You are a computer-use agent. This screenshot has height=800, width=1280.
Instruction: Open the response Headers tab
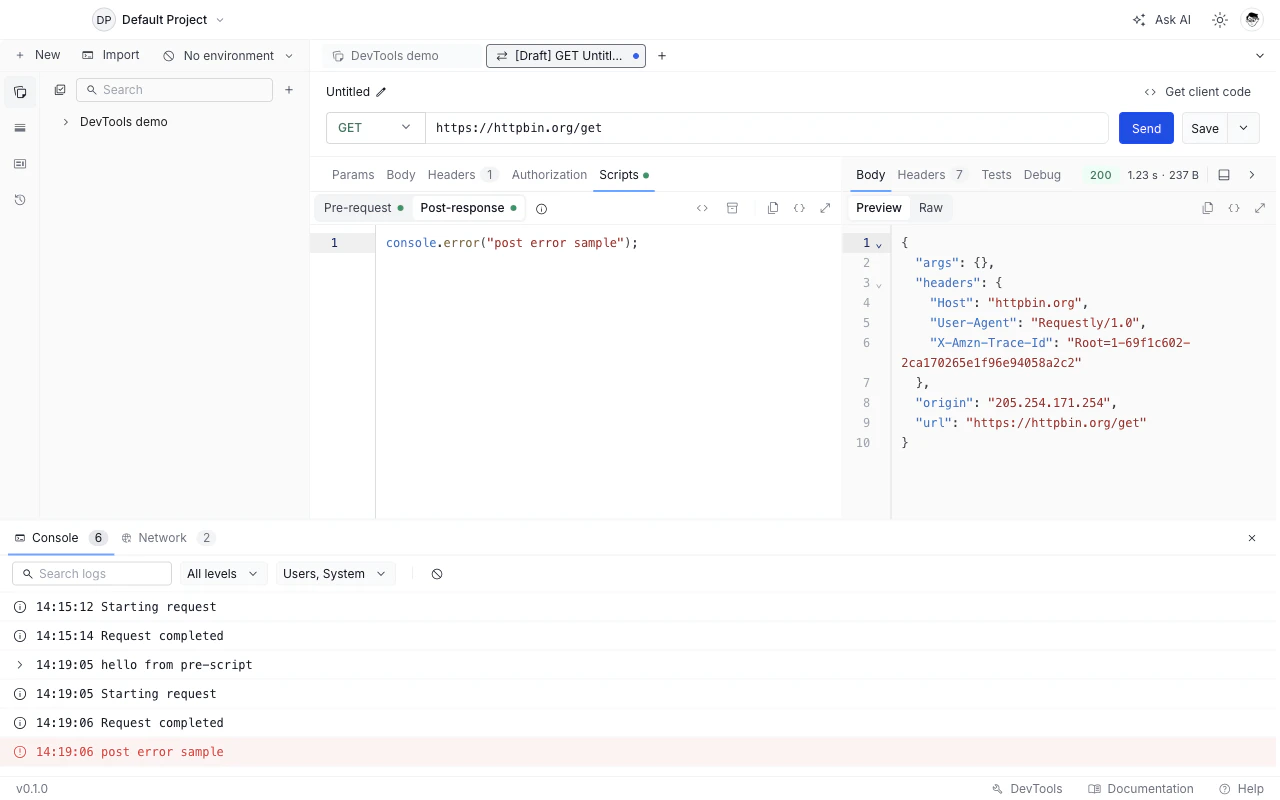931,175
